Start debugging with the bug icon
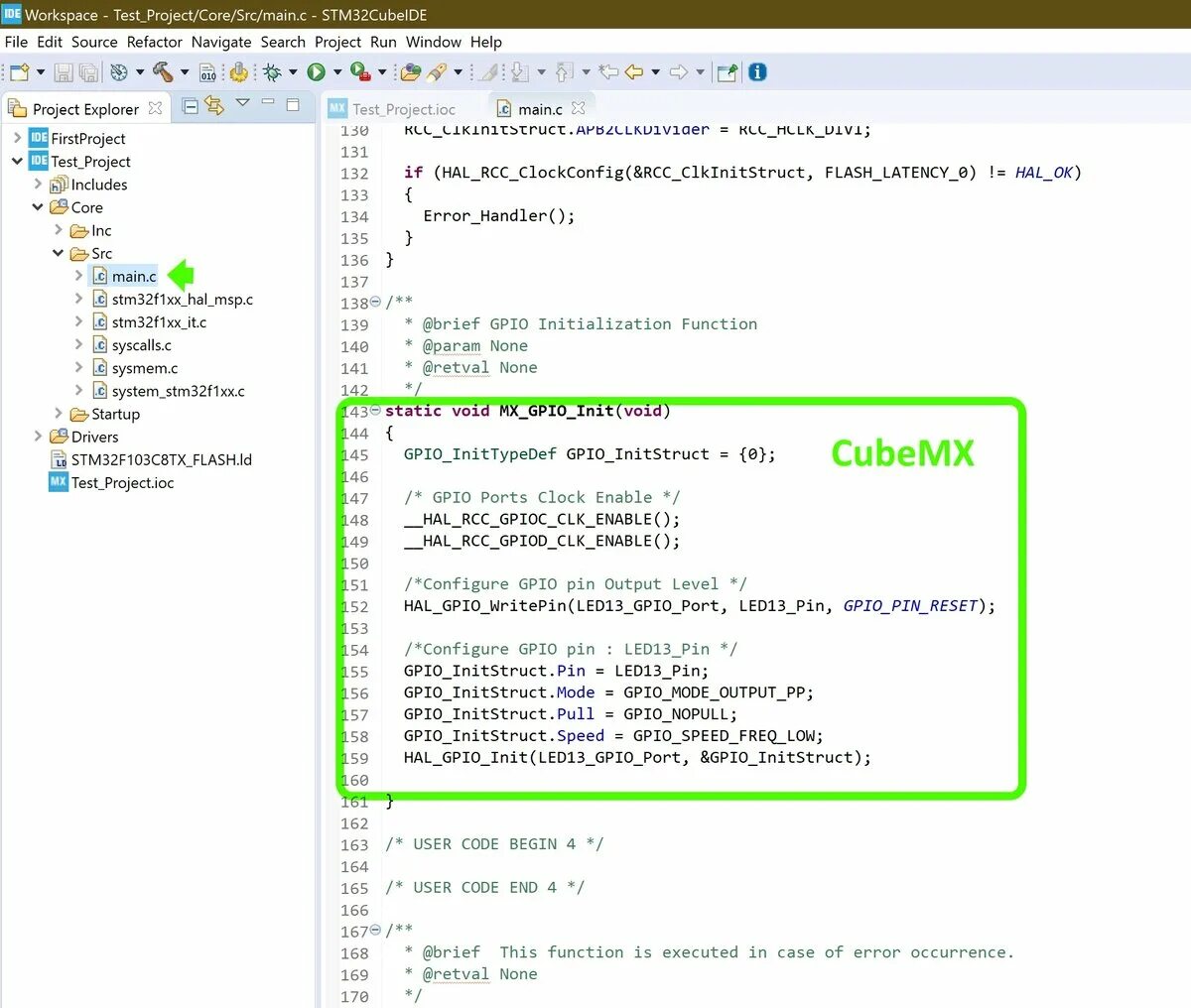Image resolution: width=1191 pixels, height=1008 pixels. pos(272,72)
